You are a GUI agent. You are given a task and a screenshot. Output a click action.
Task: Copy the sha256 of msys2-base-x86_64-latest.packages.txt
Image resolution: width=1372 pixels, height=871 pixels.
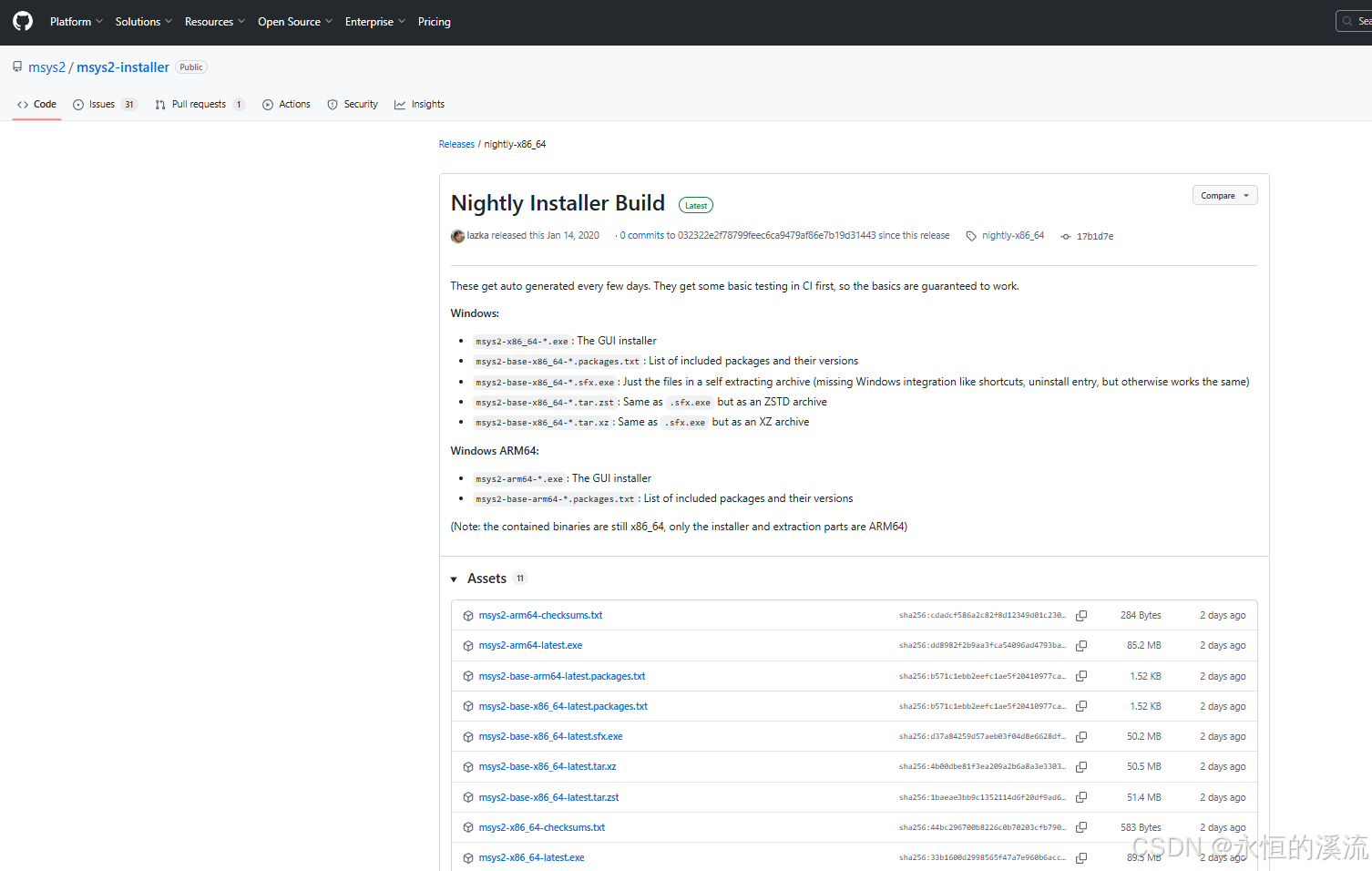pos(1081,706)
